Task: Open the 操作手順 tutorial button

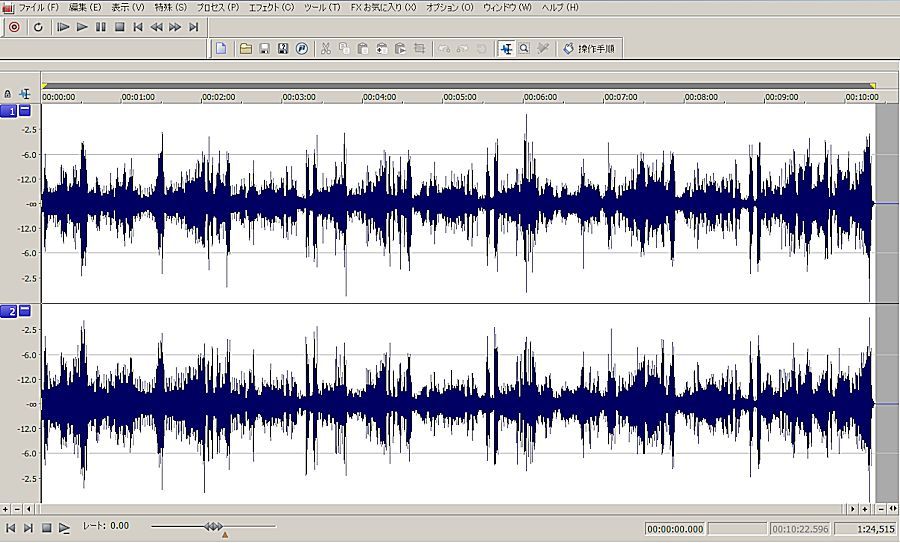Action: 589,49
